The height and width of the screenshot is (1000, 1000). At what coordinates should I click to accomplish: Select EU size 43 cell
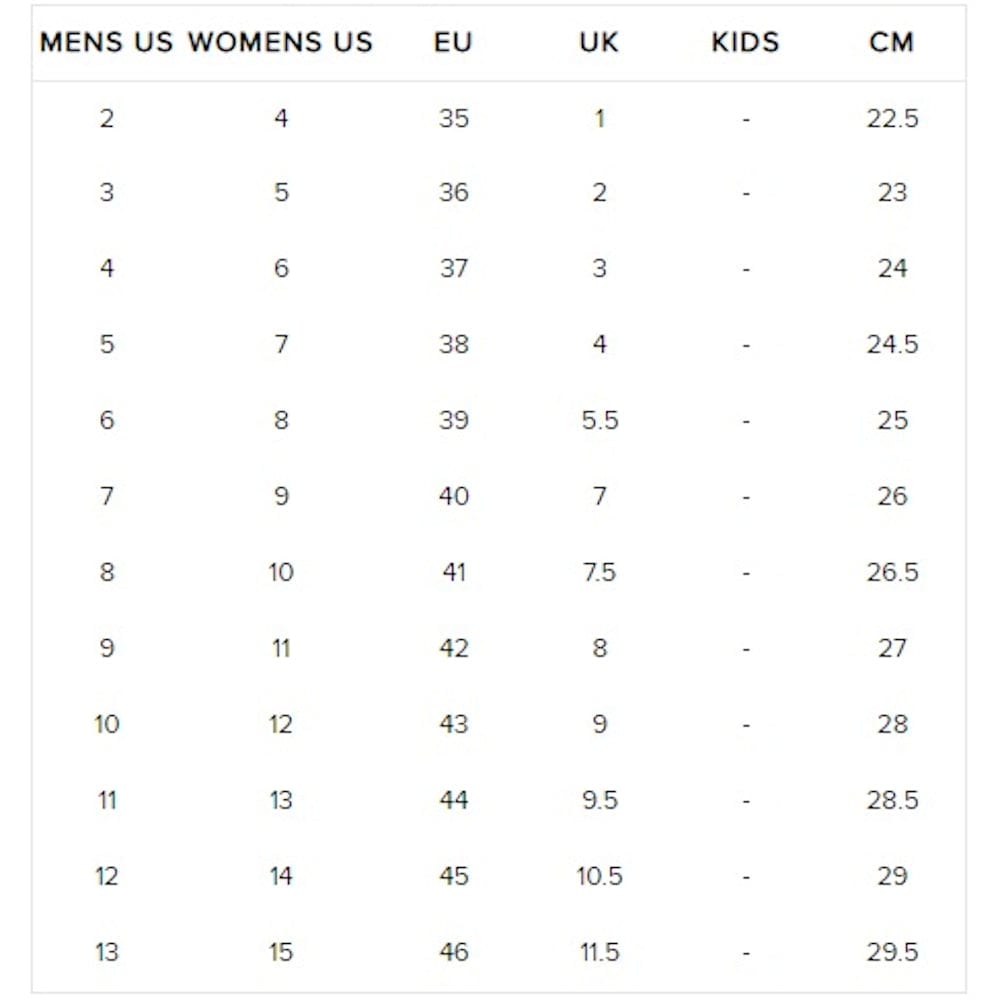tap(453, 724)
